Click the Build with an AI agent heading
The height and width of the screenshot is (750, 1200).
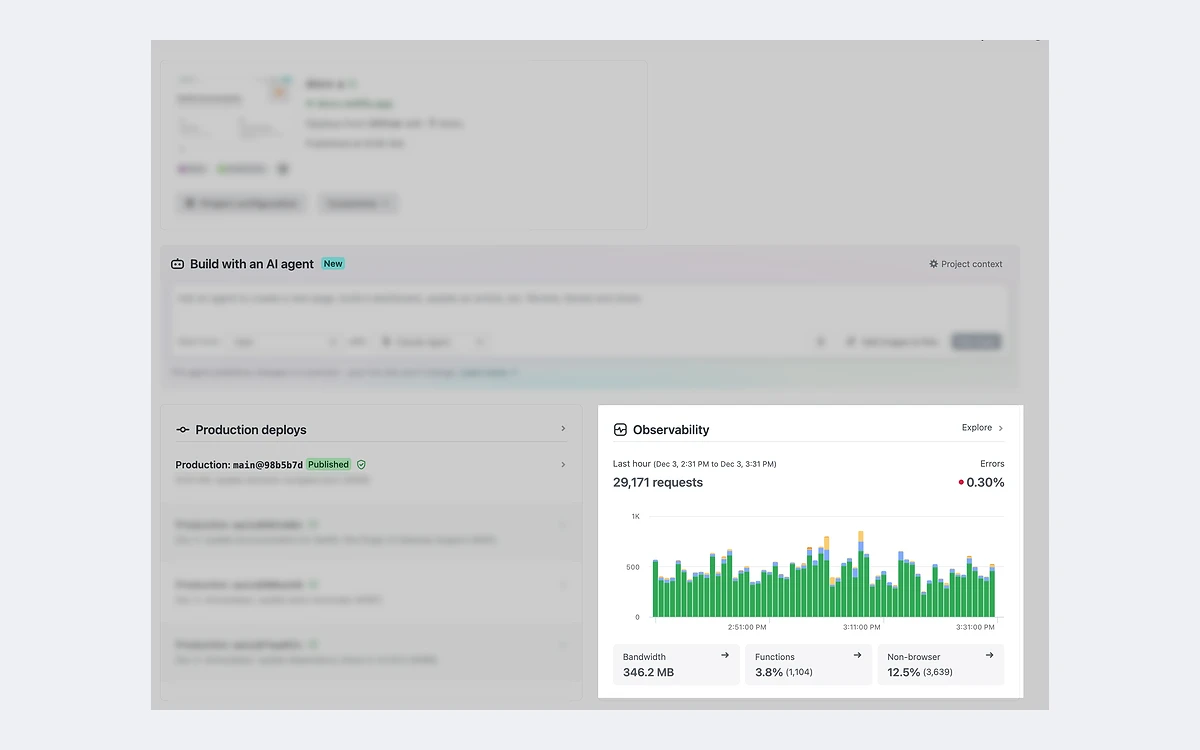tap(252, 264)
